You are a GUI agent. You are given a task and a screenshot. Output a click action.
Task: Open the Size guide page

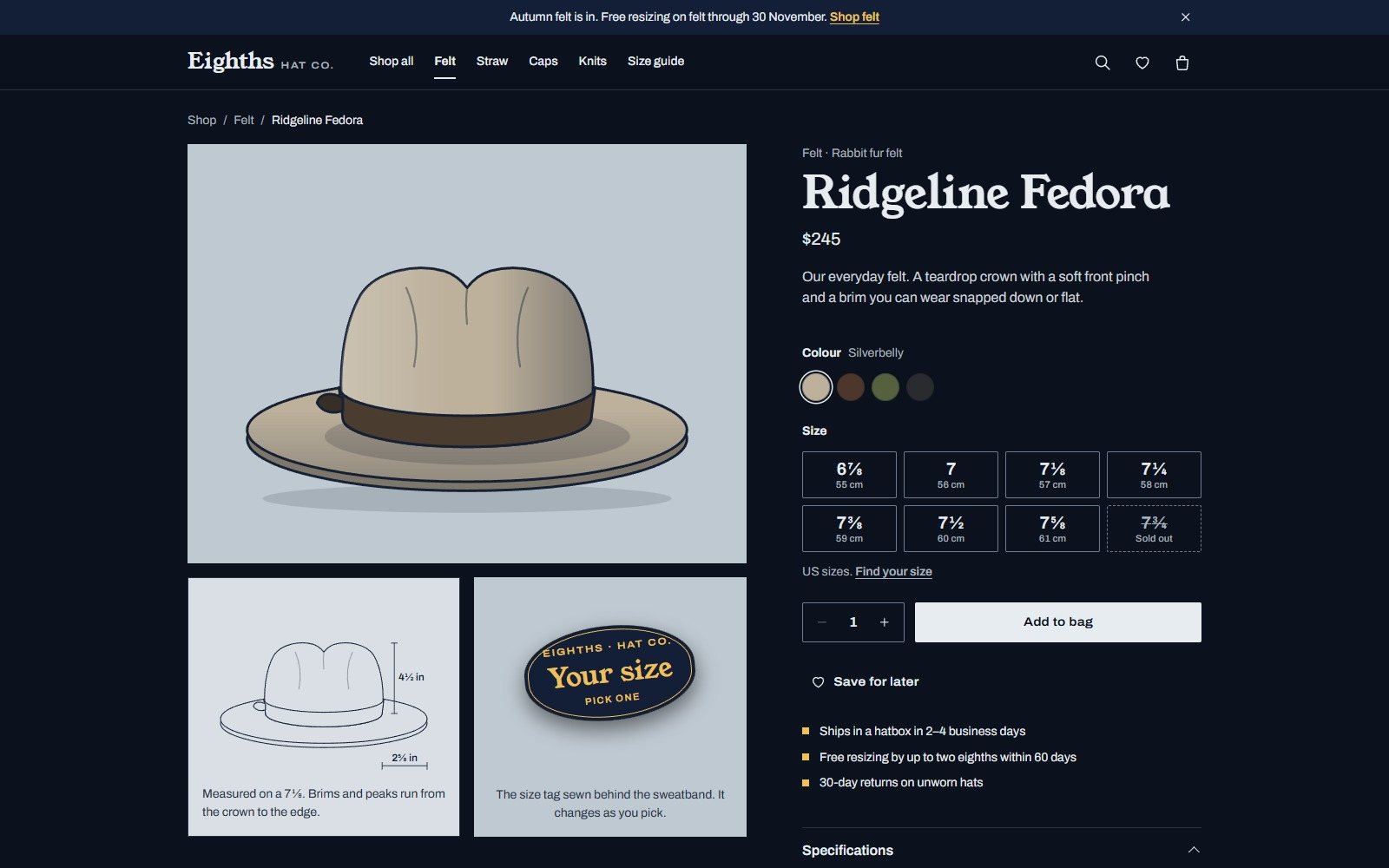point(656,61)
